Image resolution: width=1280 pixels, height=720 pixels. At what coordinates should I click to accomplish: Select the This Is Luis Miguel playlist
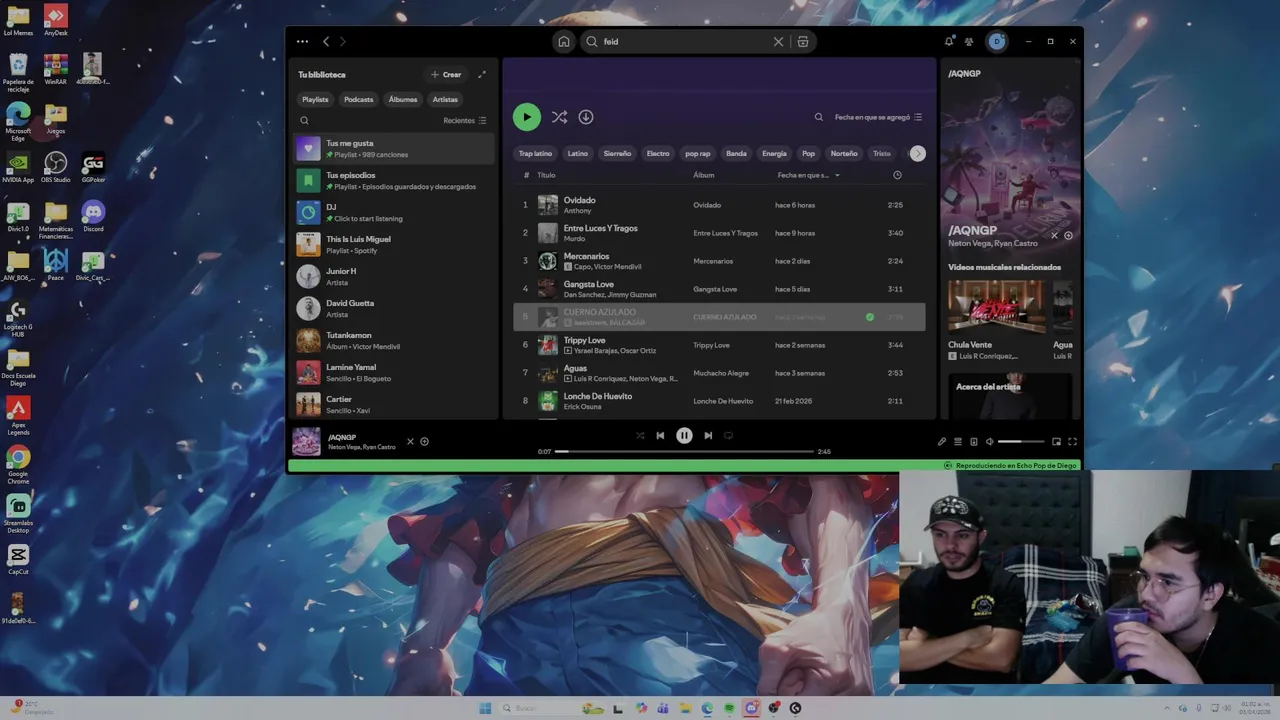point(394,244)
